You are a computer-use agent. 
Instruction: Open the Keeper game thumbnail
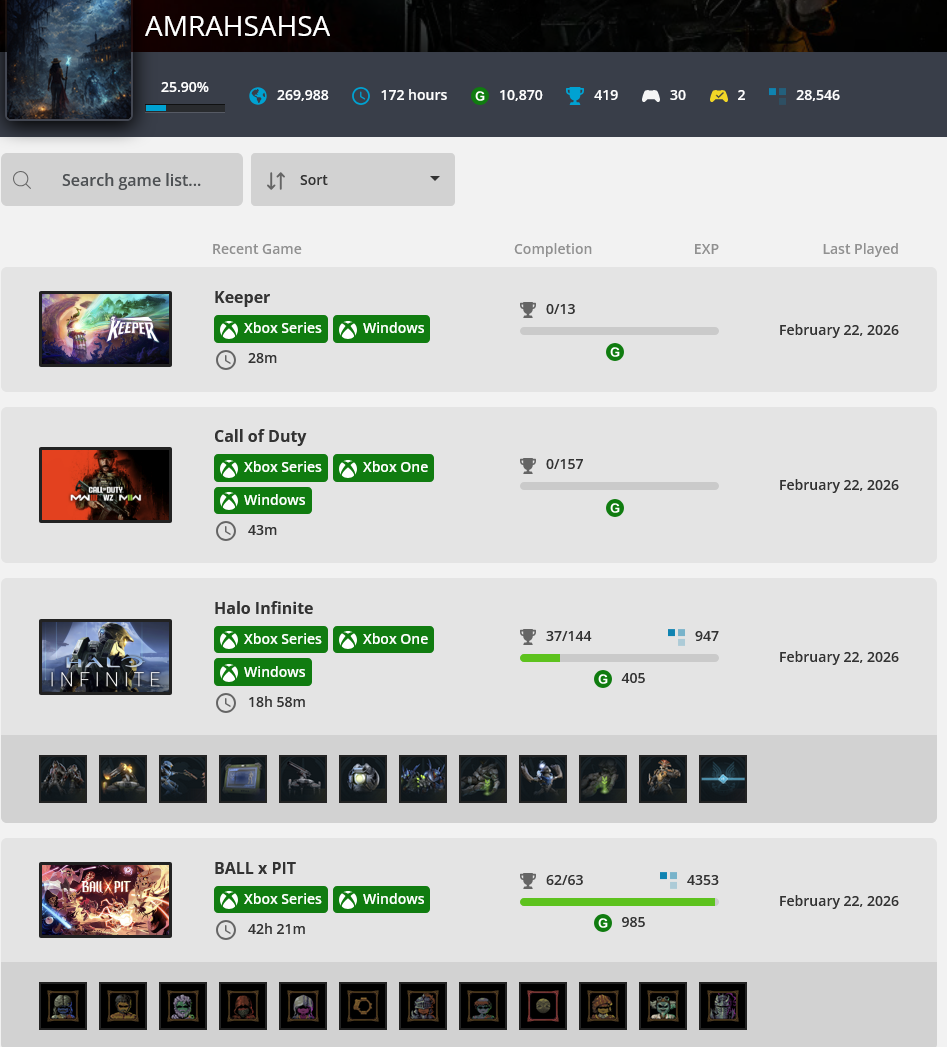(106, 329)
